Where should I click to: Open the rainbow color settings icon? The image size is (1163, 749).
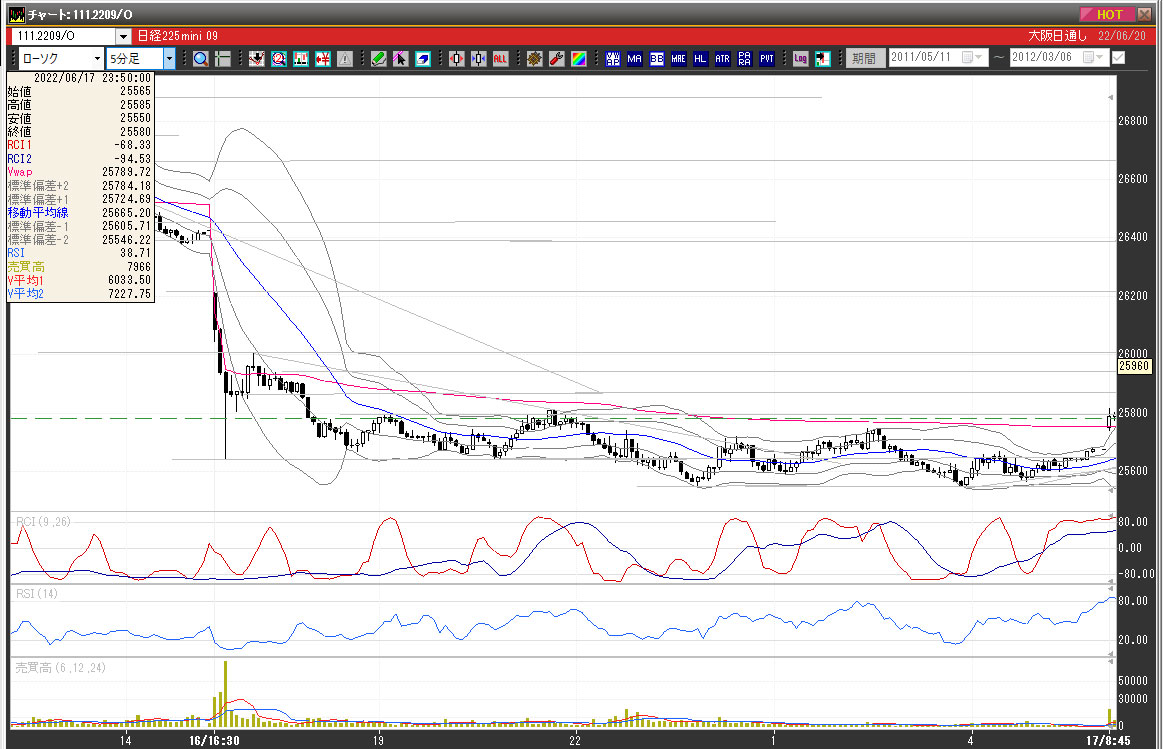pyautogui.click(x=579, y=59)
